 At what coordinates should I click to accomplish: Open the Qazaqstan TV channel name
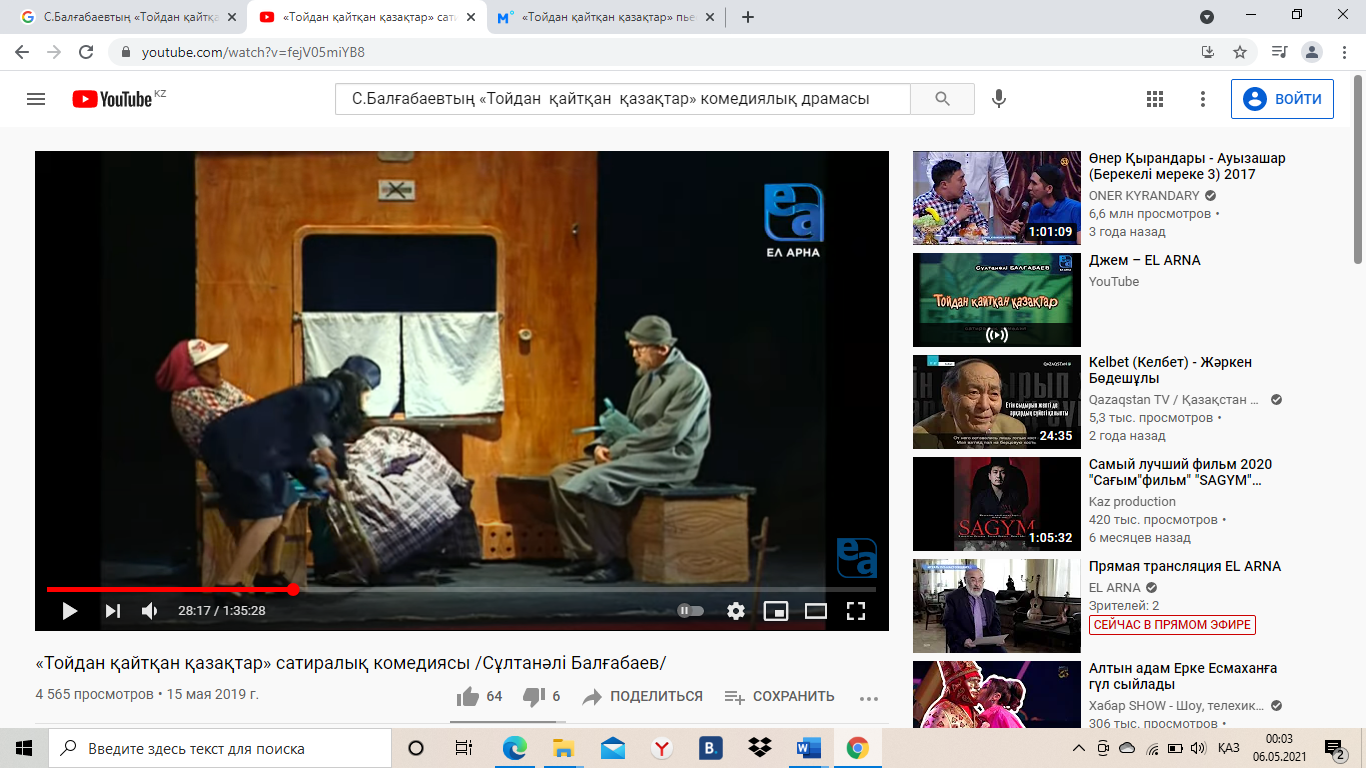pos(1175,399)
